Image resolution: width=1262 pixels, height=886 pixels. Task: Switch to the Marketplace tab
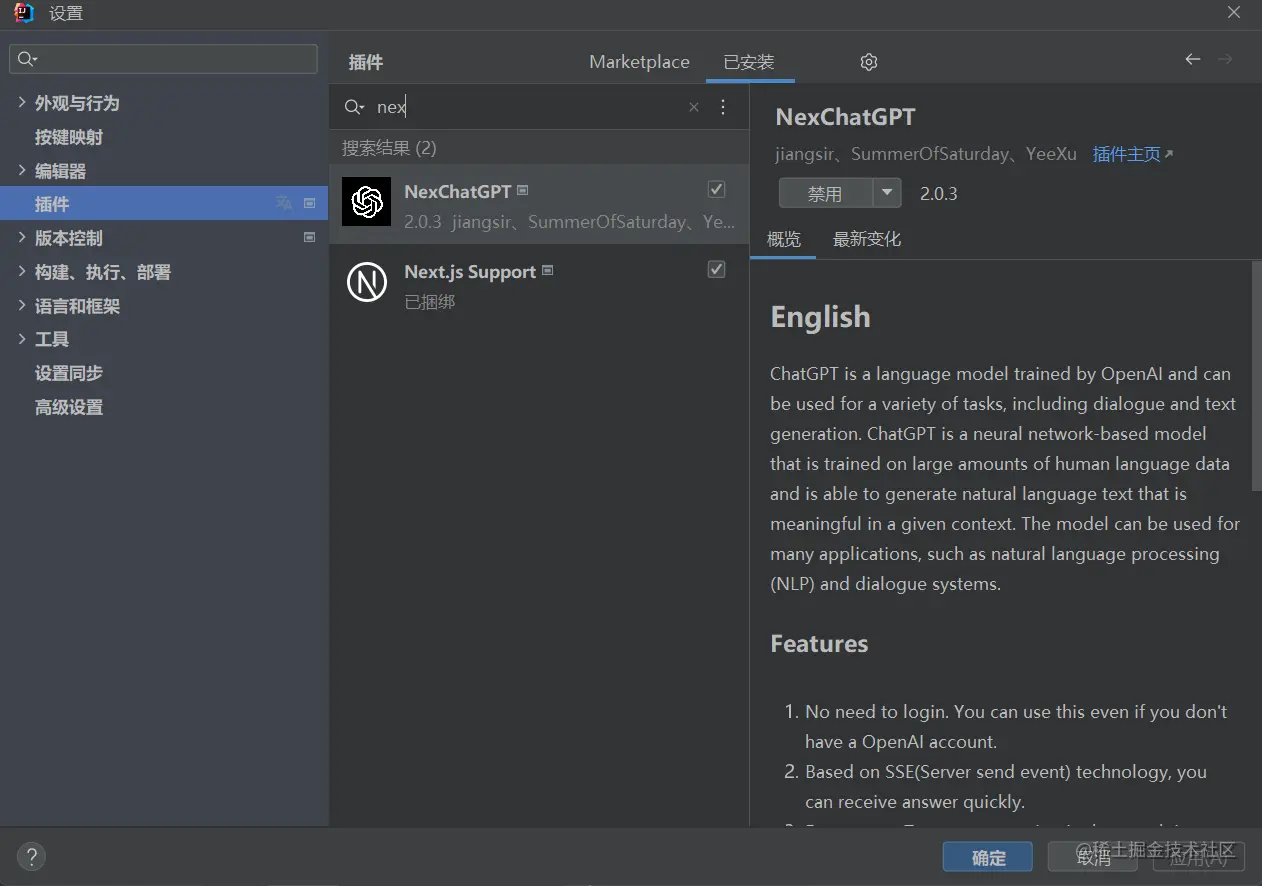point(639,62)
